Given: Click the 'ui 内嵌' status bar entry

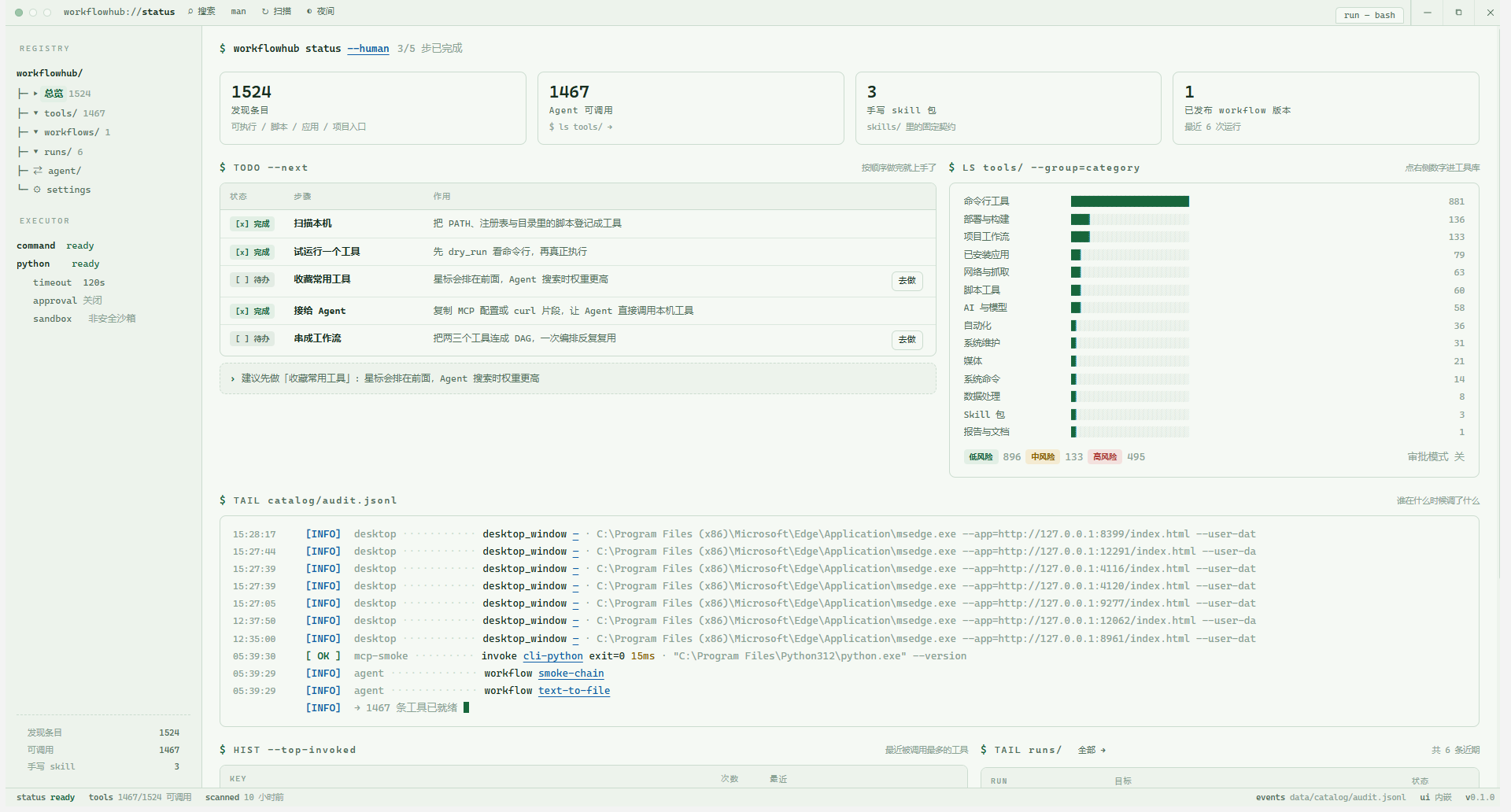Looking at the screenshot, I should coord(1435,798).
